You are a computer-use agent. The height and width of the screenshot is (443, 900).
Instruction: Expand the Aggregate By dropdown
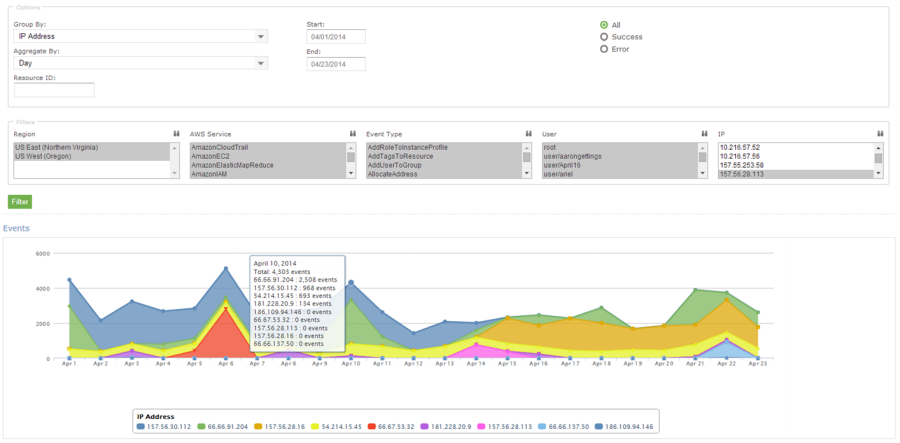pyautogui.click(x=140, y=63)
